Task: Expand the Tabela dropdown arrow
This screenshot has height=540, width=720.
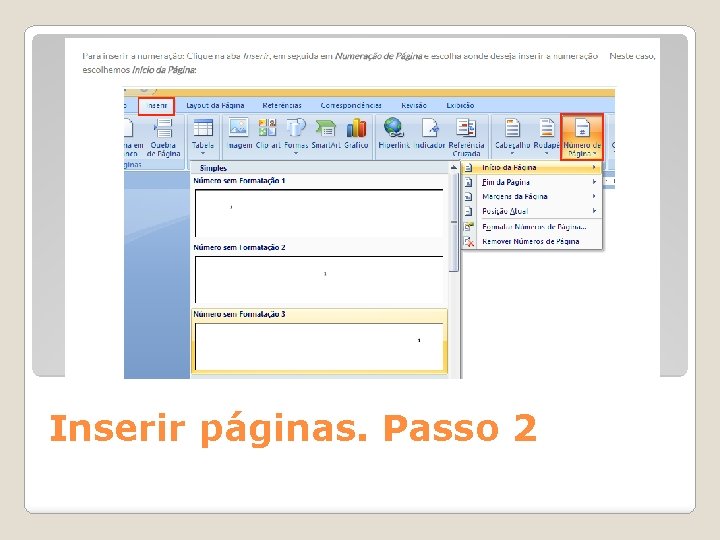Action: coord(203,153)
